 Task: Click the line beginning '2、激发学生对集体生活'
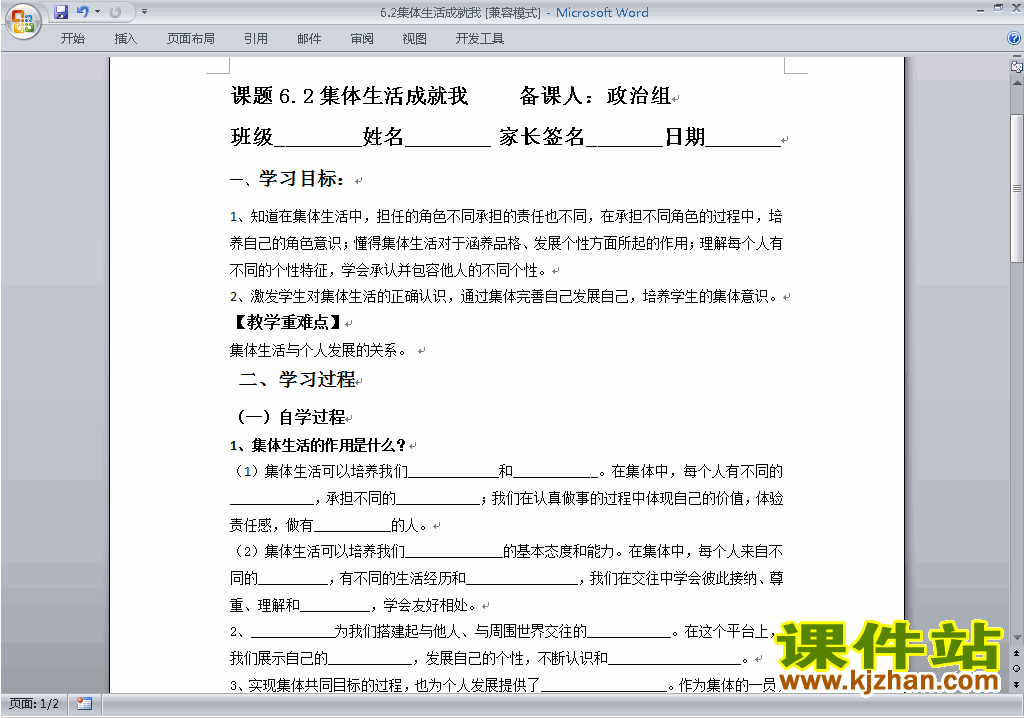504,297
